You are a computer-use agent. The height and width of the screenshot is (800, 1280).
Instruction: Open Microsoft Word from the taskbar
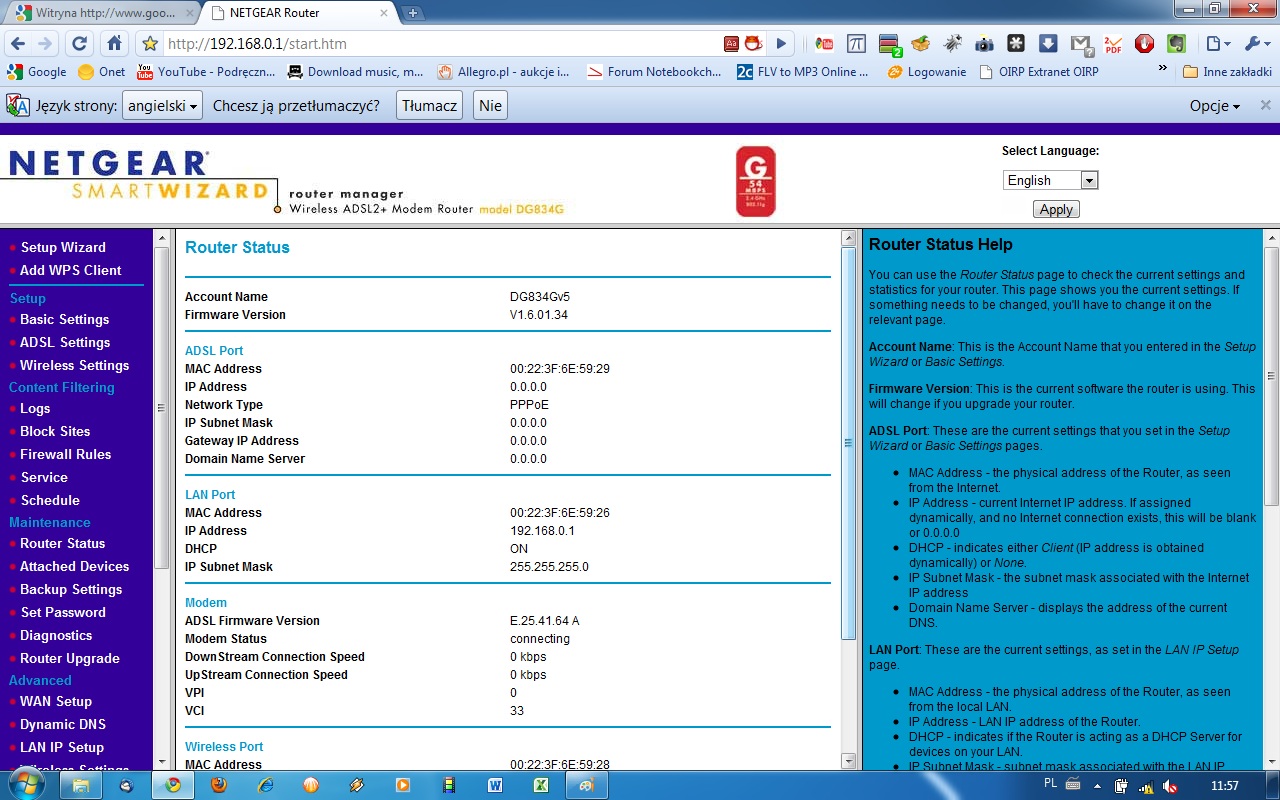click(494, 785)
